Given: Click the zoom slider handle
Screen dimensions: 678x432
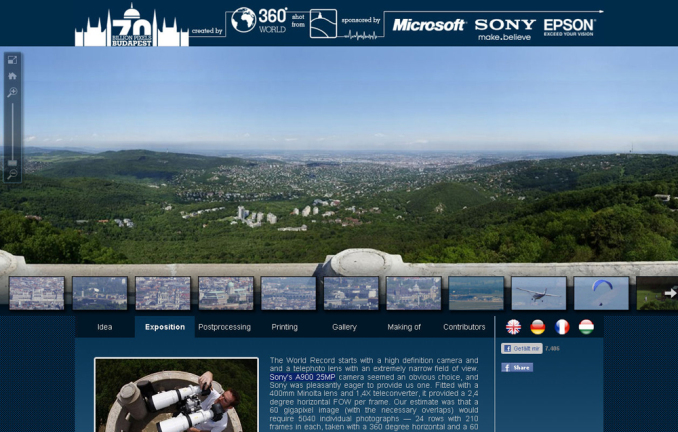Looking at the screenshot, I should 13,163.
